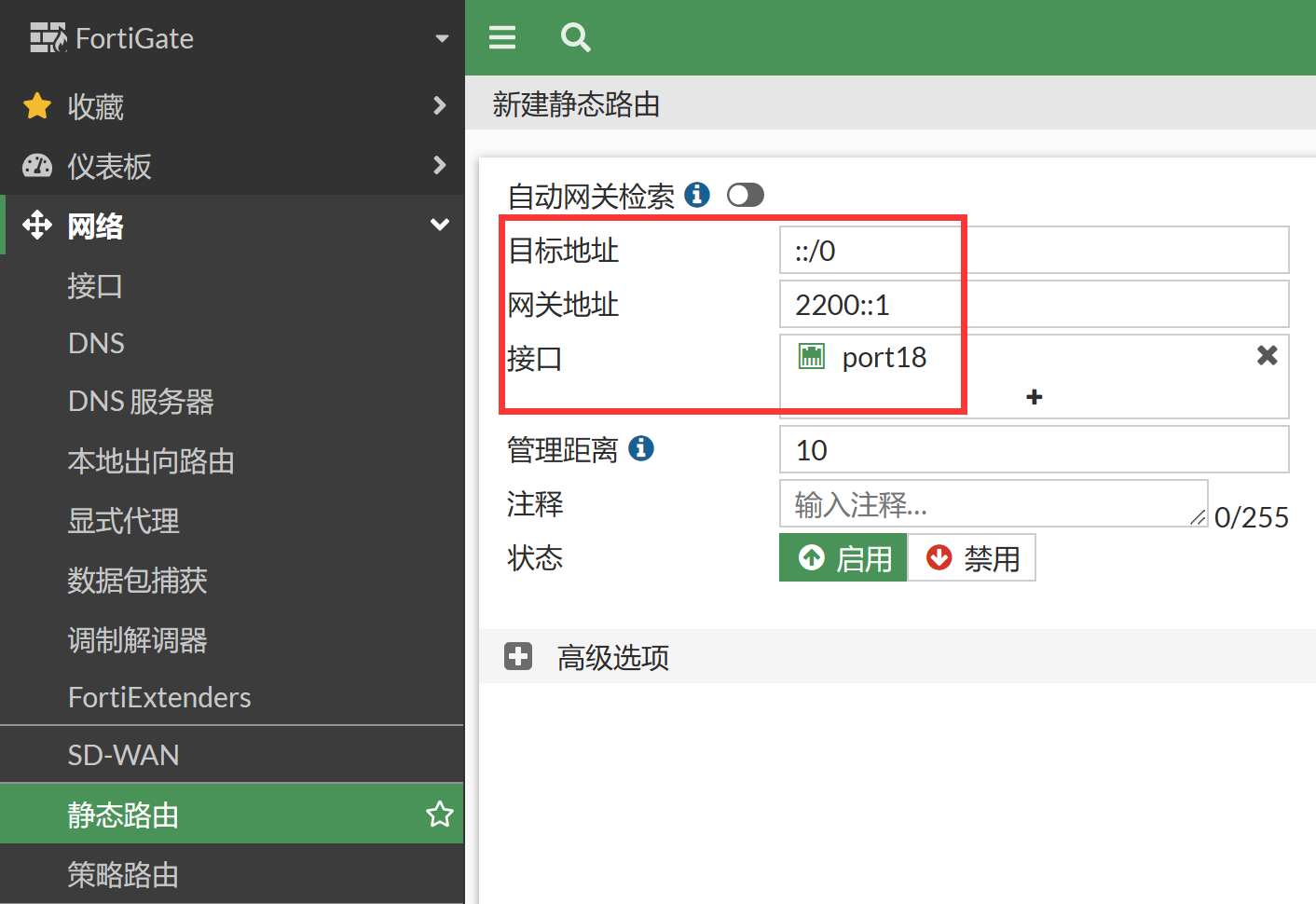The height and width of the screenshot is (904, 1316).
Task: Expand the 高级选项 section
Action: 518,657
